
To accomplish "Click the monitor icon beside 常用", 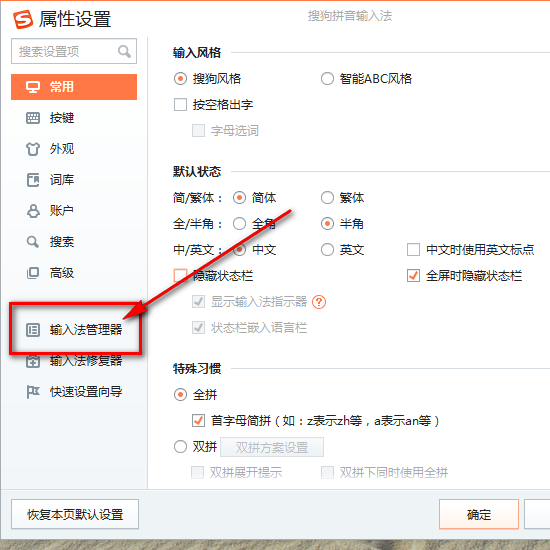I will [33, 87].
